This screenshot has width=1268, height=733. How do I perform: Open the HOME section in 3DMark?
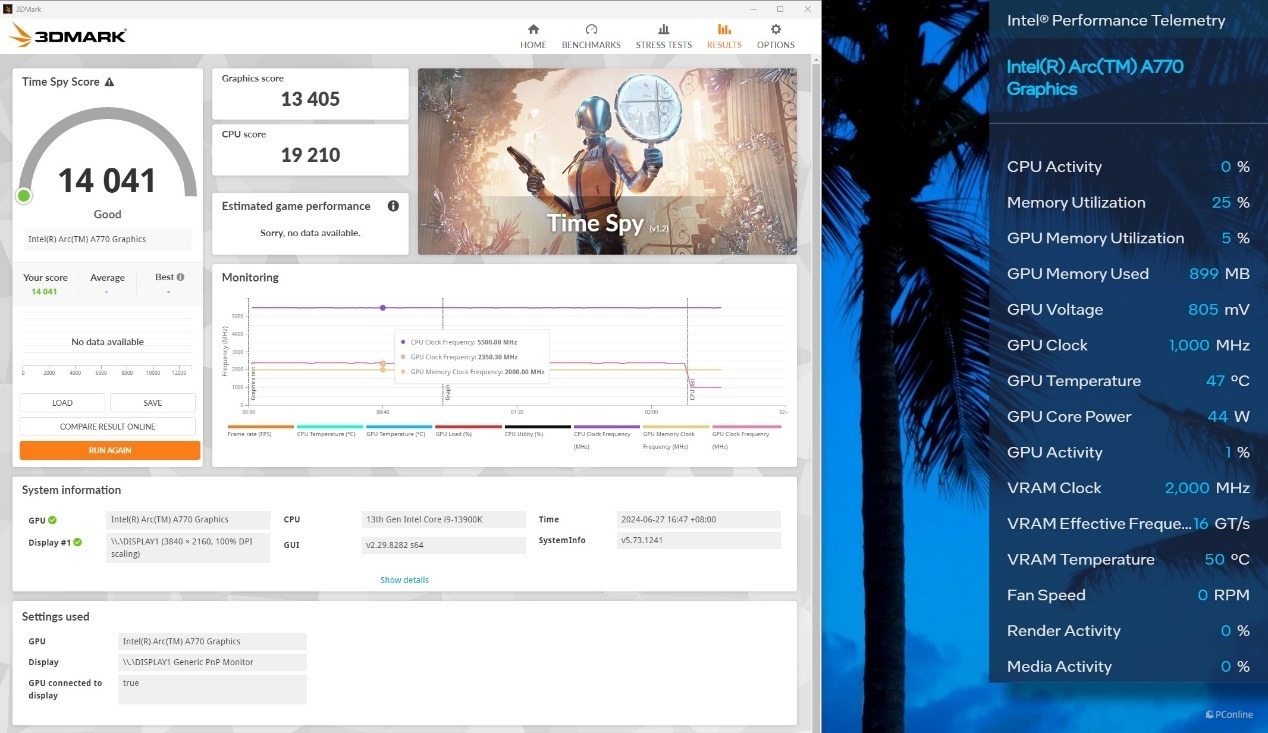pos(533,36)
